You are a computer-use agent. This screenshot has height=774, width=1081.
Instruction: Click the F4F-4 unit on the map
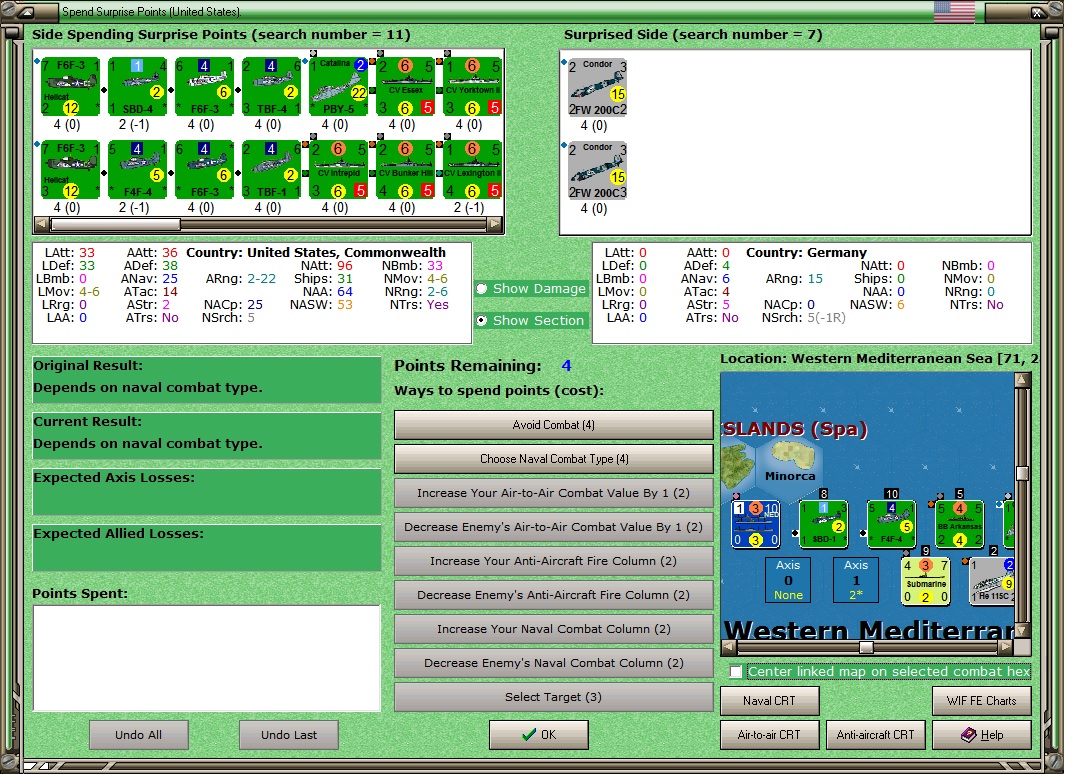click(x=891, y=525)
